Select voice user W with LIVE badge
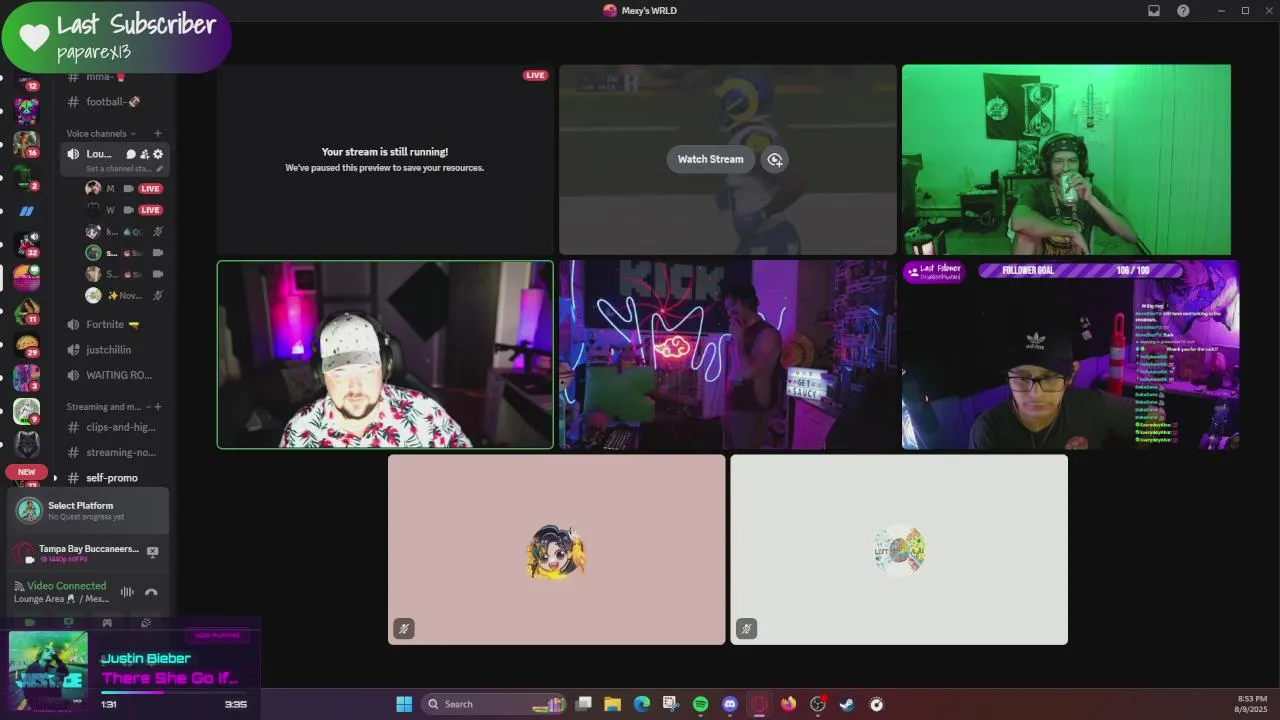 click(x=124, y=210)
